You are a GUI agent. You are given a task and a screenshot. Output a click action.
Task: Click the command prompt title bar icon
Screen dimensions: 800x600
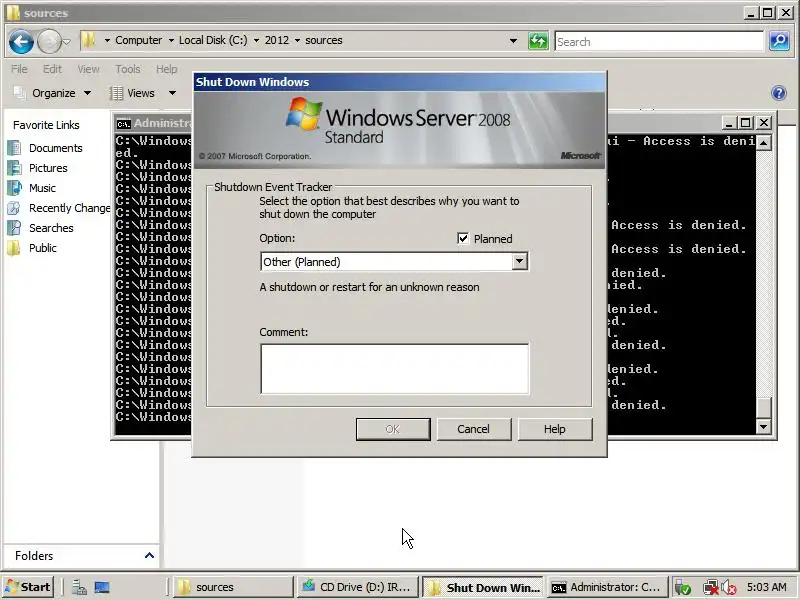(123, 123)
